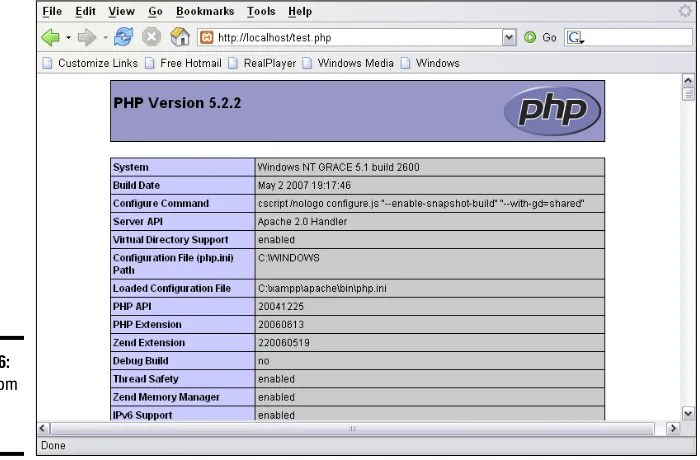Click the horizontal scrollbar left arrow
Screen dimensions: 700x460
click(x=43, y=429)
